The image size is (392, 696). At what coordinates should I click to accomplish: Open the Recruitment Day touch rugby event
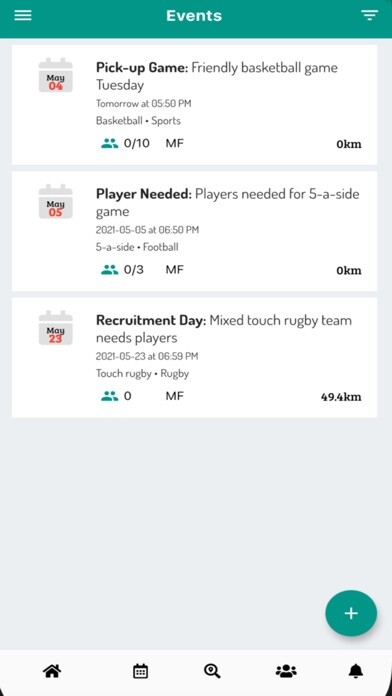[194, 358]
